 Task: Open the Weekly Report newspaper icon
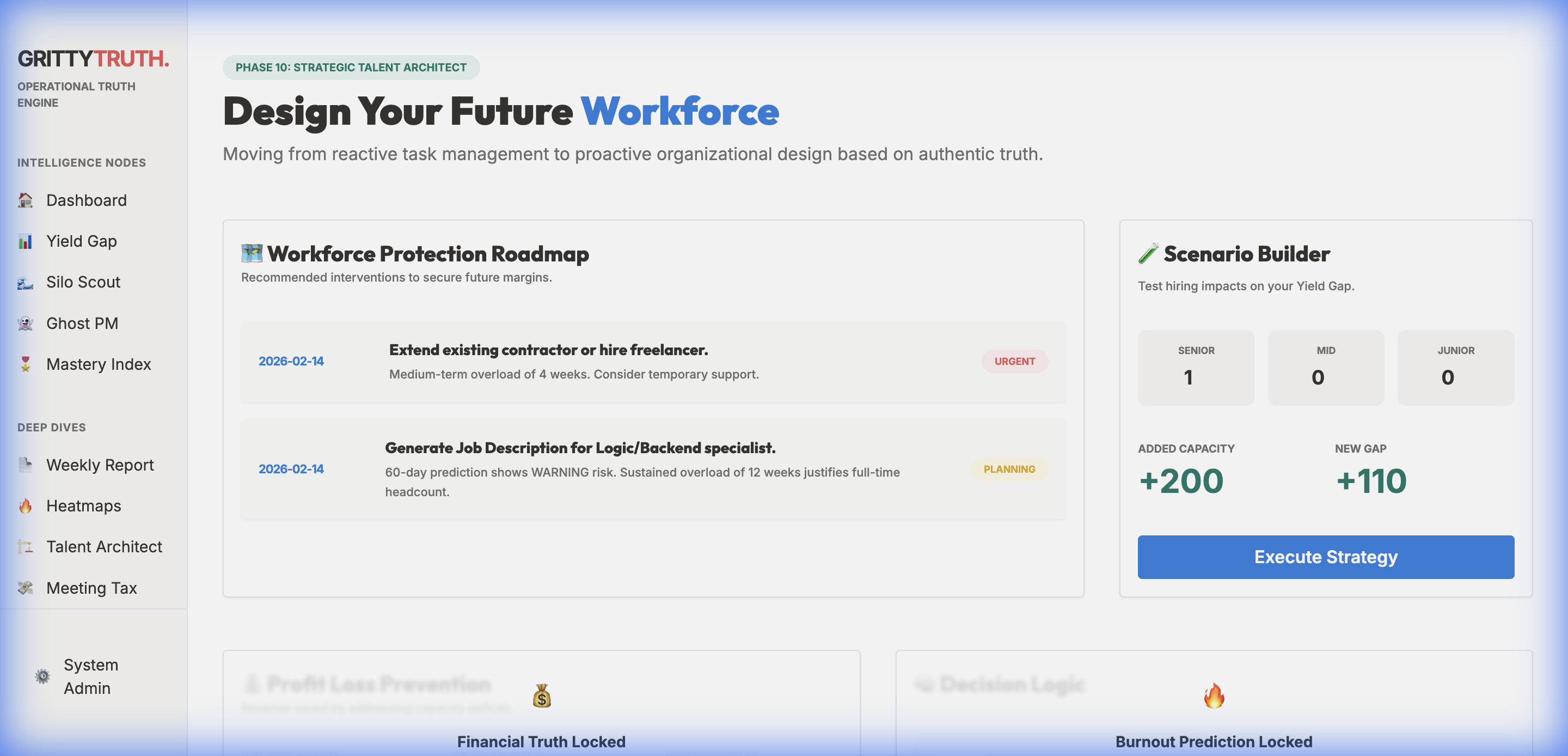click(25, 465)
